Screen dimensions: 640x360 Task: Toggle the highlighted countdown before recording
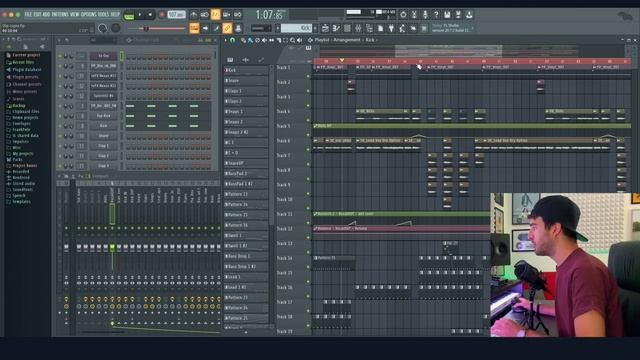point(216,15)
